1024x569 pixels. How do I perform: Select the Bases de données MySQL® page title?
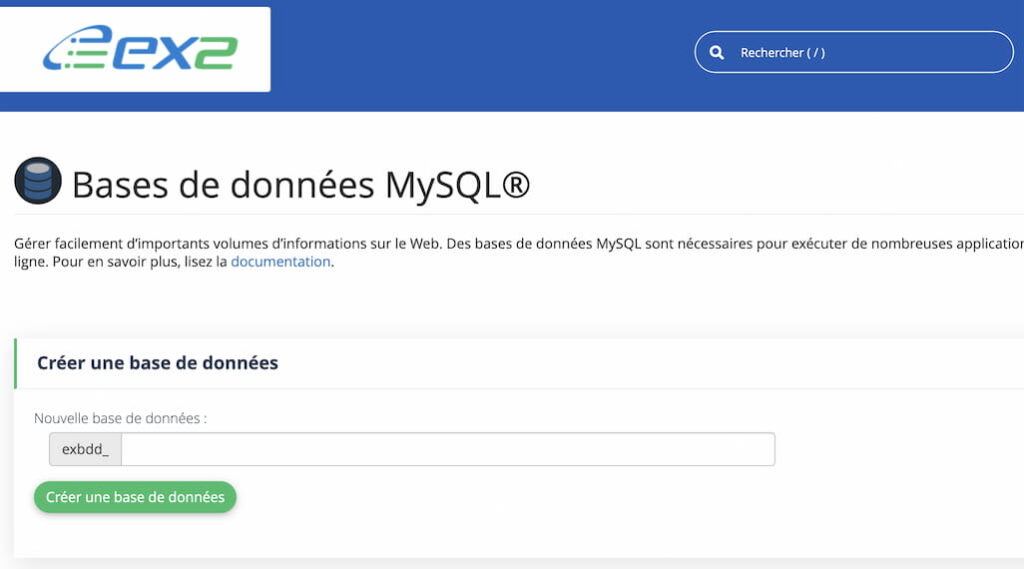point(300,184)
